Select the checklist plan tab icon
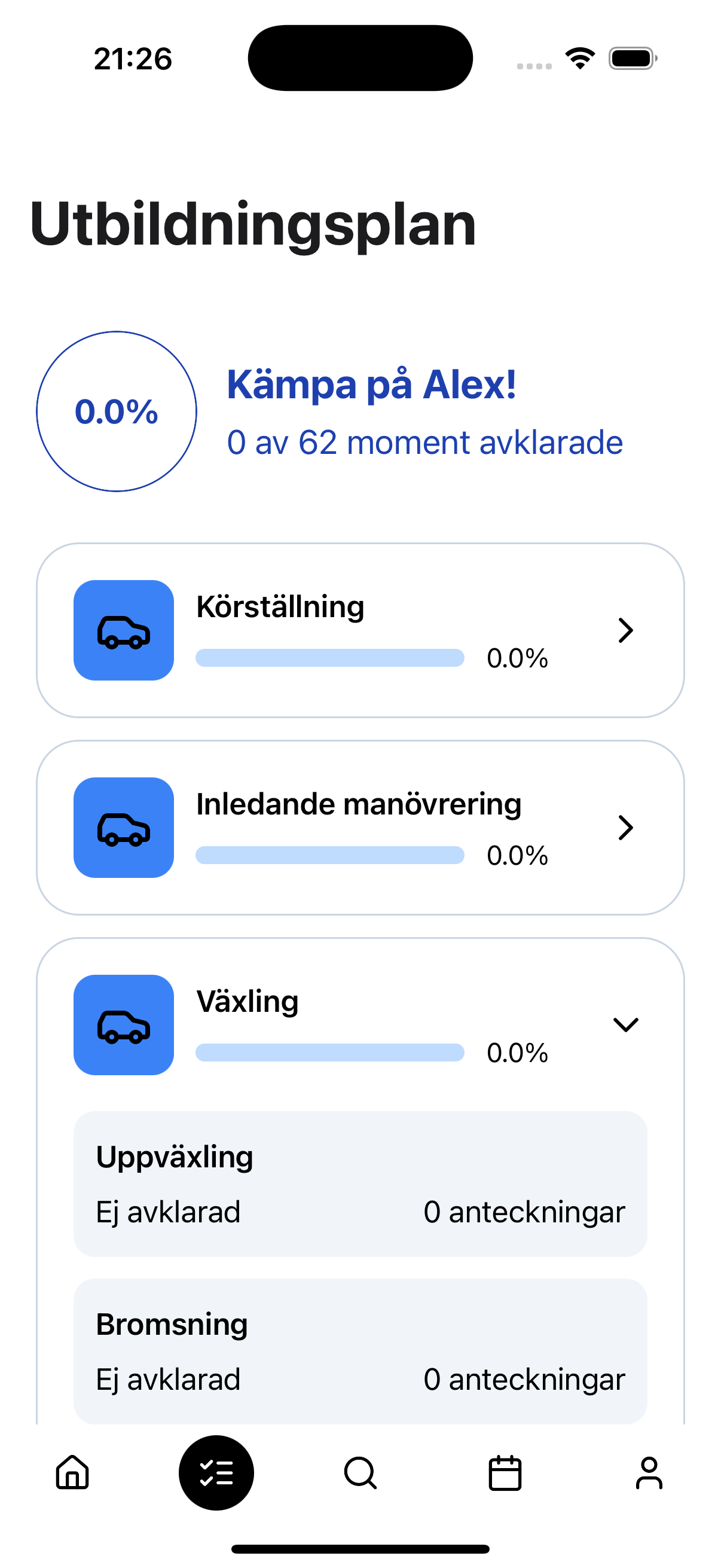This screenshot has height=1568, width=721. (216, 1472)
